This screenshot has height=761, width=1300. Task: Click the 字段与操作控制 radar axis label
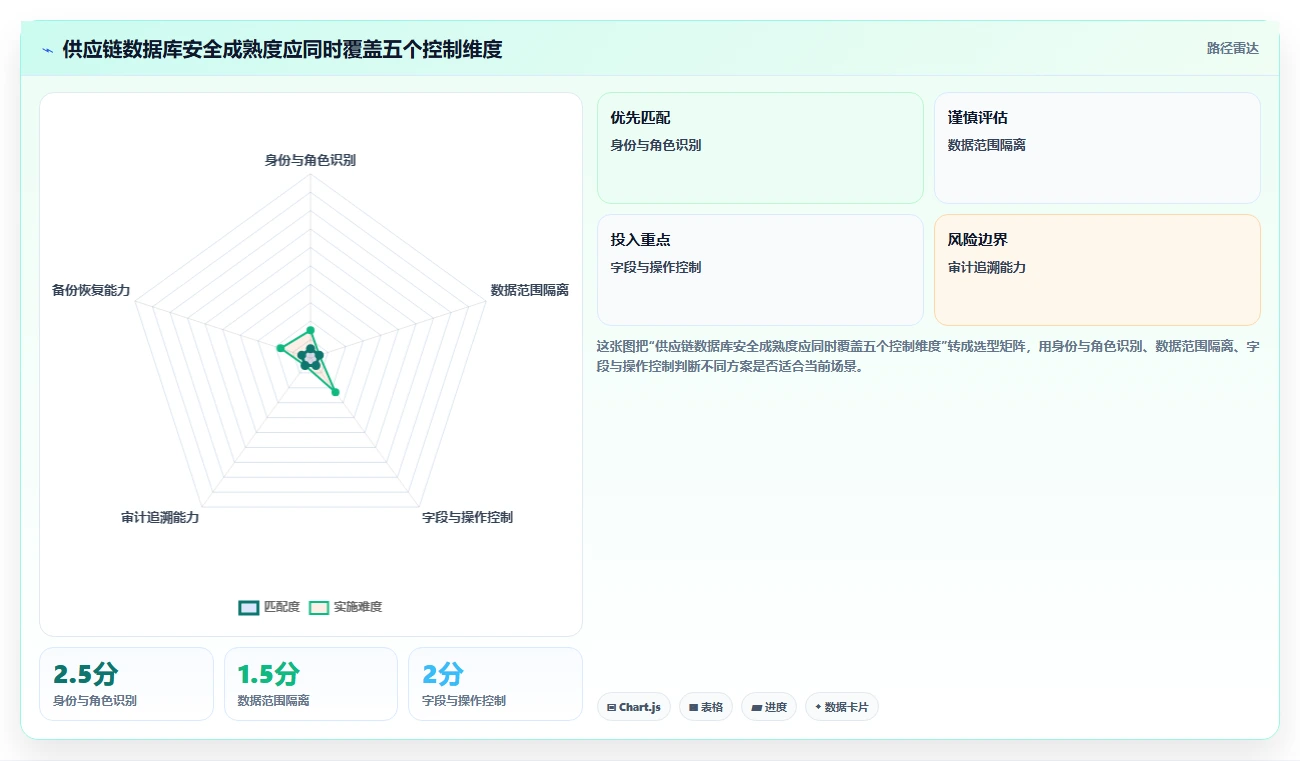(467, 517)
